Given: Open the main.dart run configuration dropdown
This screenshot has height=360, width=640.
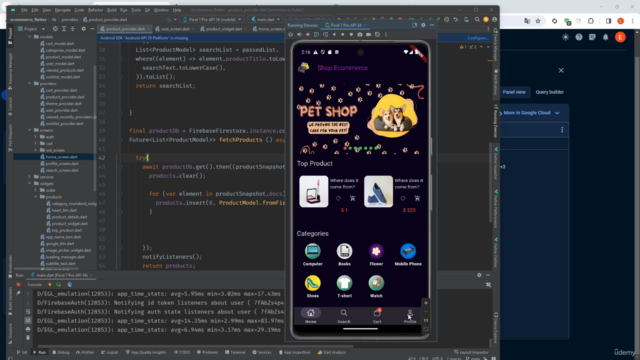Looking at the screenshot, I should (x=266, y=19).
